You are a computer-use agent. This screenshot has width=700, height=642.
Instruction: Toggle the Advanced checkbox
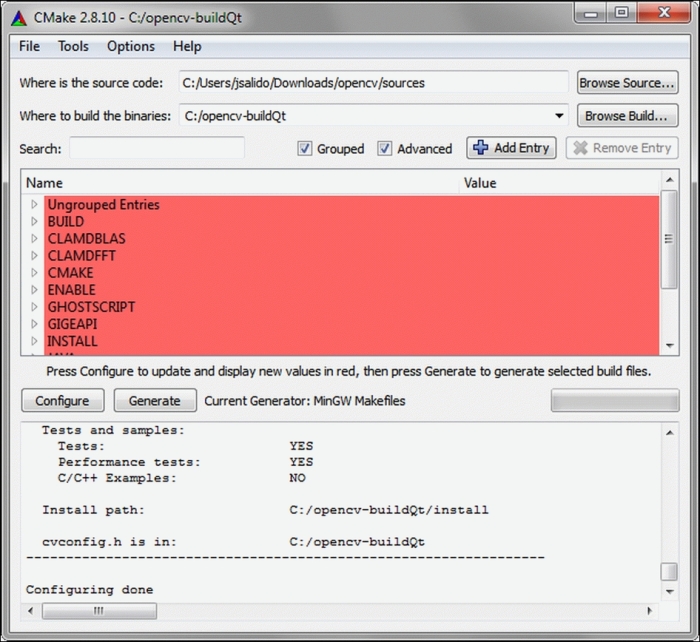pyautogui.click(x=384, y=148)
